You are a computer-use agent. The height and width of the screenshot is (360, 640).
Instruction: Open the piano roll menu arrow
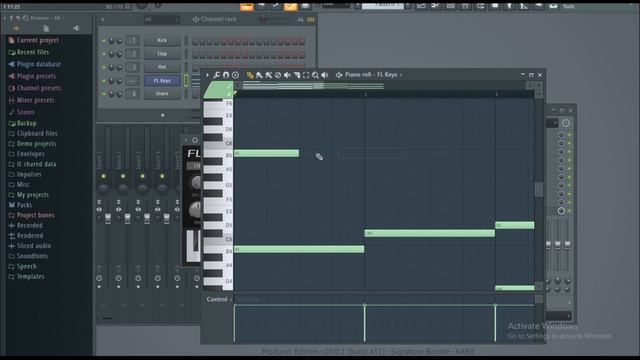click(207, 75)
